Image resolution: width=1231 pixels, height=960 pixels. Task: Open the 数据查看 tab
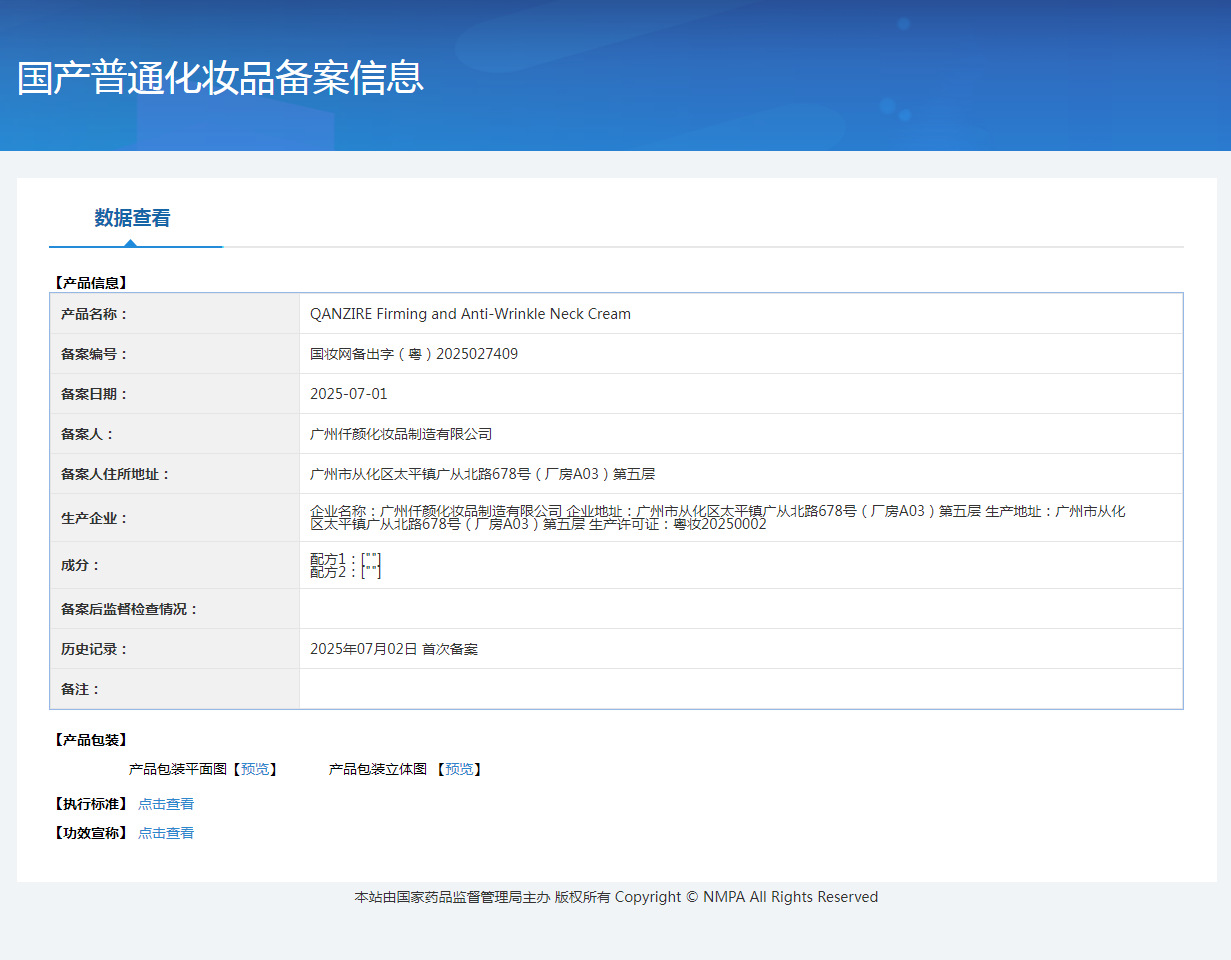(132, 218)
